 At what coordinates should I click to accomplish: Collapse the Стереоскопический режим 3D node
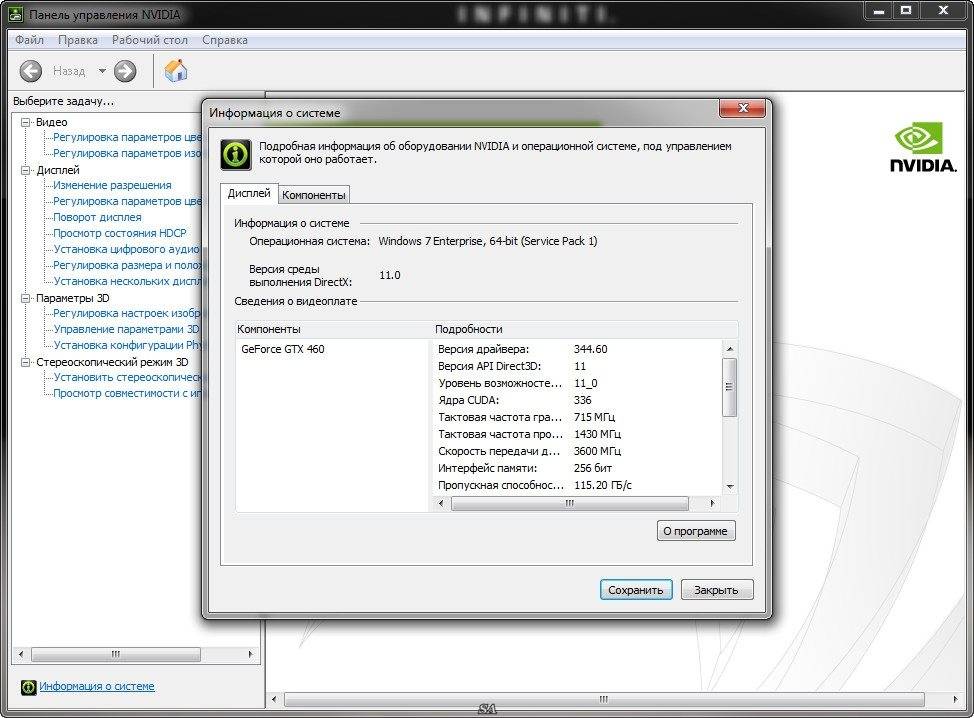[25, 362]
